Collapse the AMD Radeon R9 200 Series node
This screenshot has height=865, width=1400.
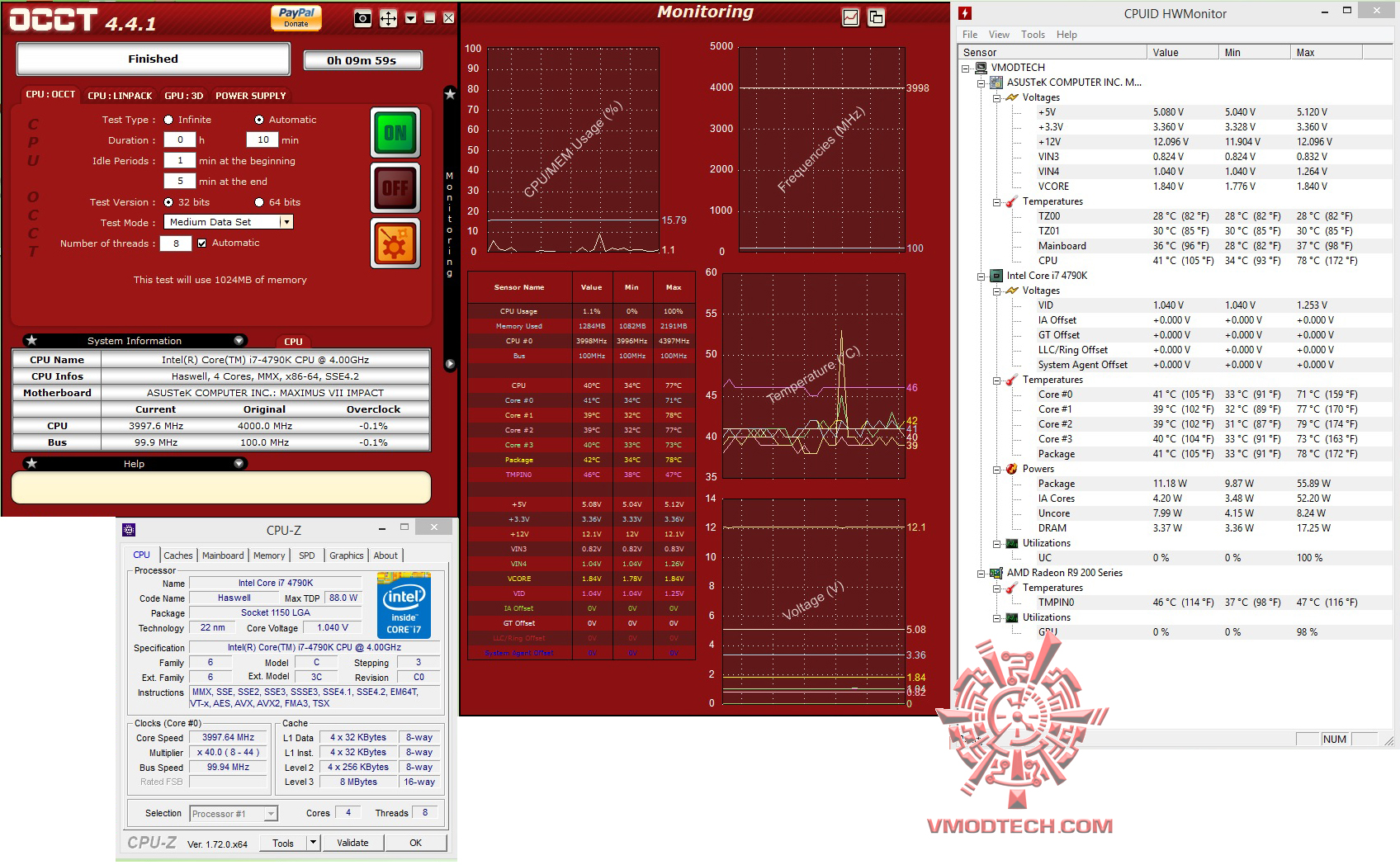click(x=981, y=573)
